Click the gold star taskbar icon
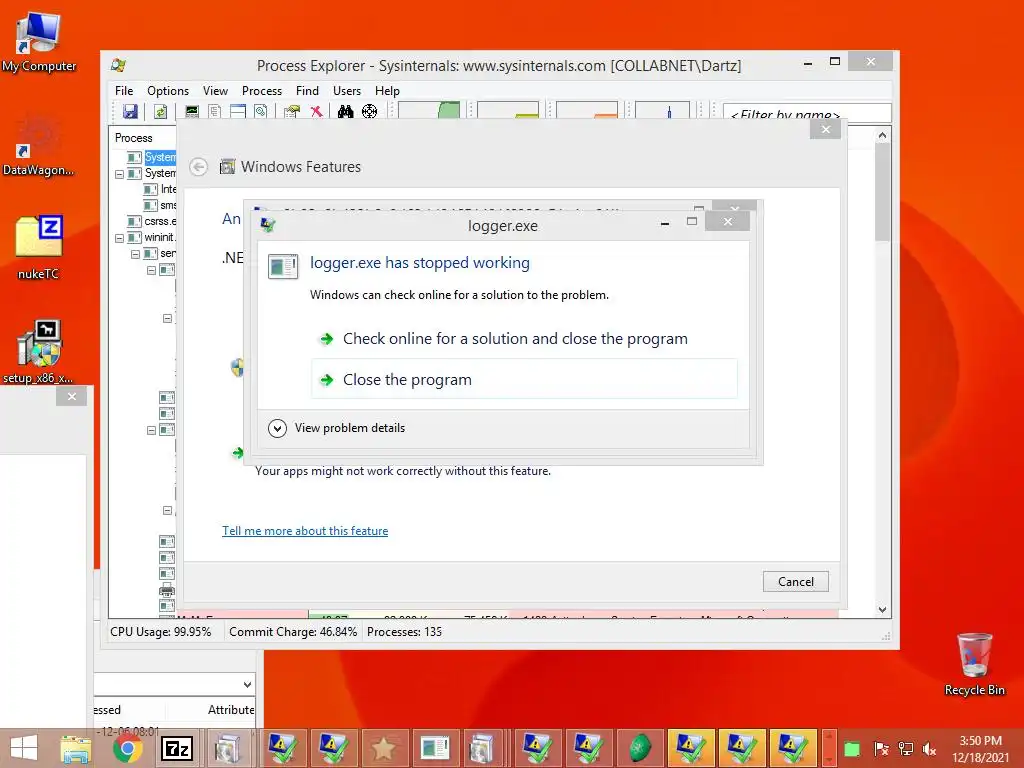 [x=383, y=748]
